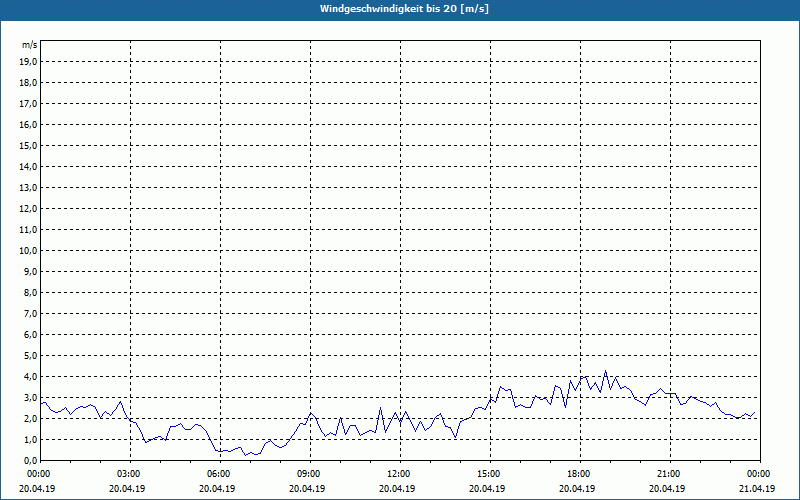
Task: Click the wind speed peak near 19:00
Action: (x=606, y=371)
